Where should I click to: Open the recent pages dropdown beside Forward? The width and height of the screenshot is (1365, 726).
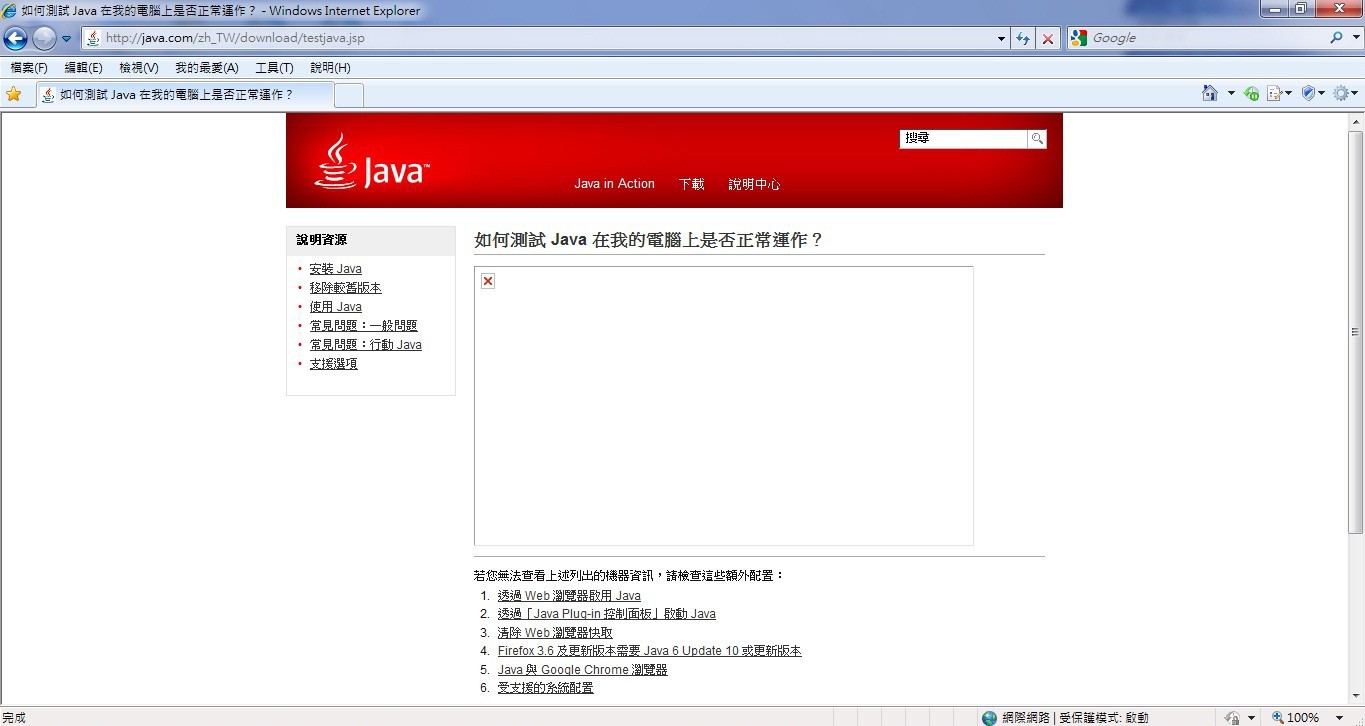pyautogui.click(x=66, y=39)
